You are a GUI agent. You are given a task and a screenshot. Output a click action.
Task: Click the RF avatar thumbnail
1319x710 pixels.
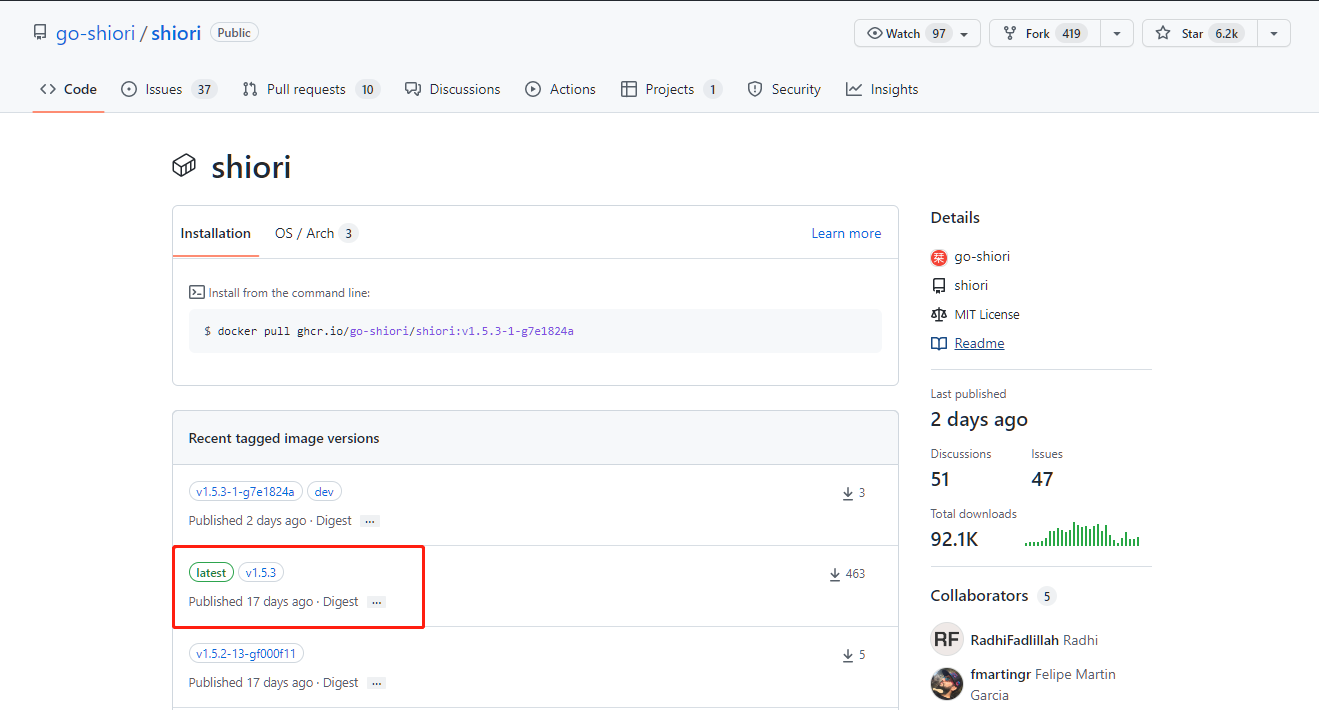pyautogui.click(x=946, y=639)
